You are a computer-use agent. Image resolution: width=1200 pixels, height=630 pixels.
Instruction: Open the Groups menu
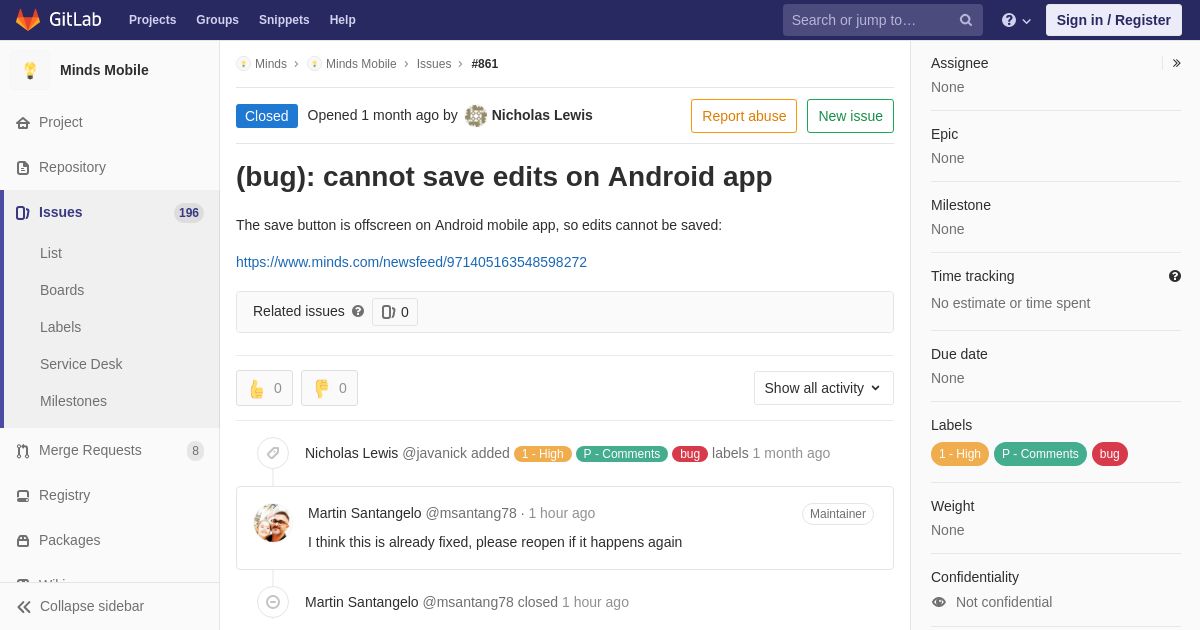tap(217, 20)
